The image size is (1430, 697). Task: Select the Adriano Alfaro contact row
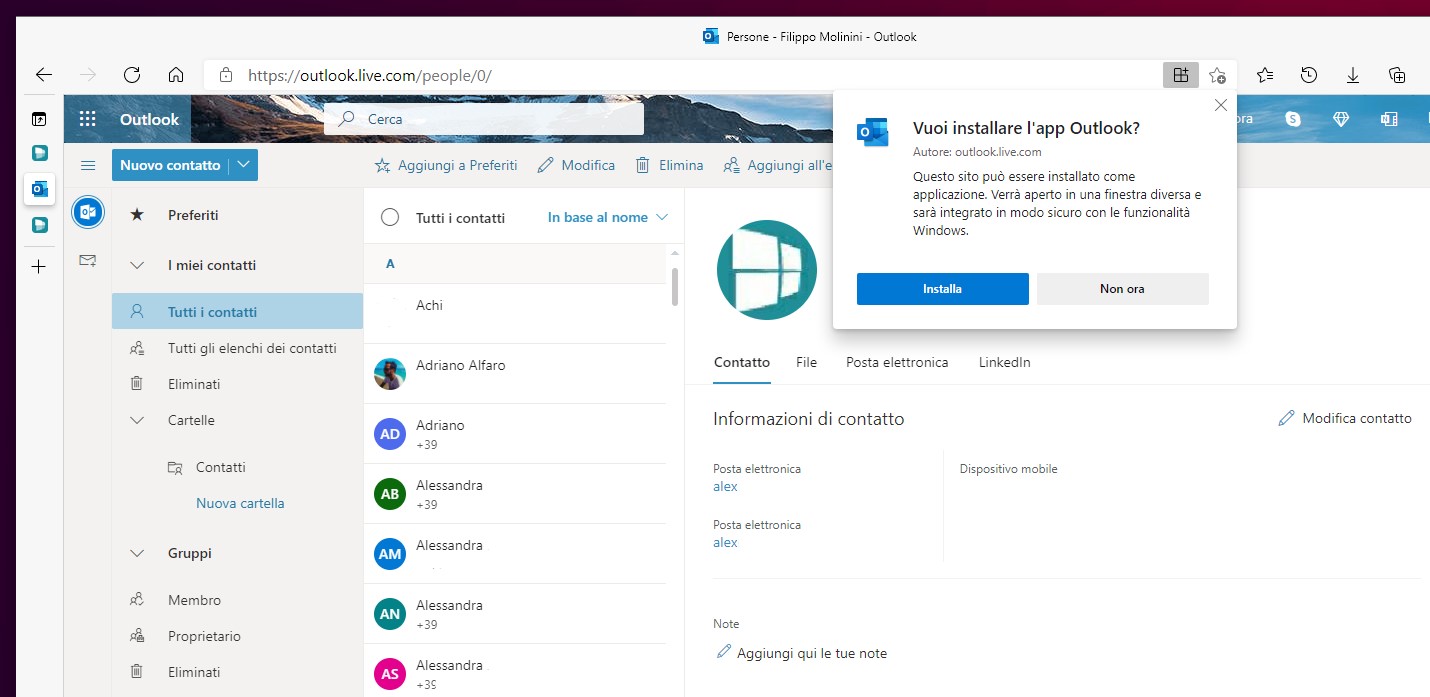point(515,374)
